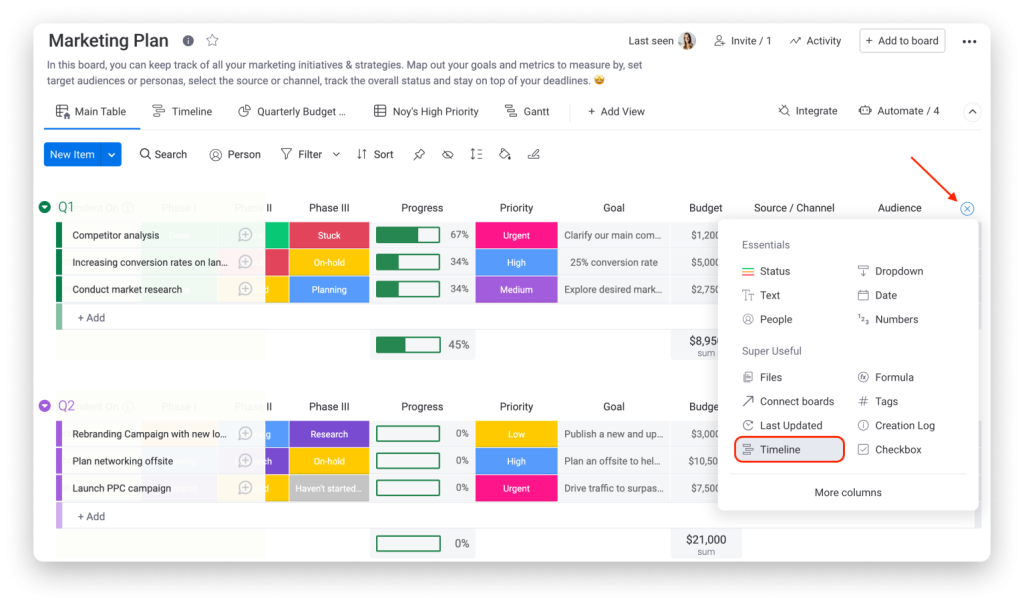Toggle the favorite star next to Marketing Plan
Screen dimensions: 1024x605
tap(211, 40)
